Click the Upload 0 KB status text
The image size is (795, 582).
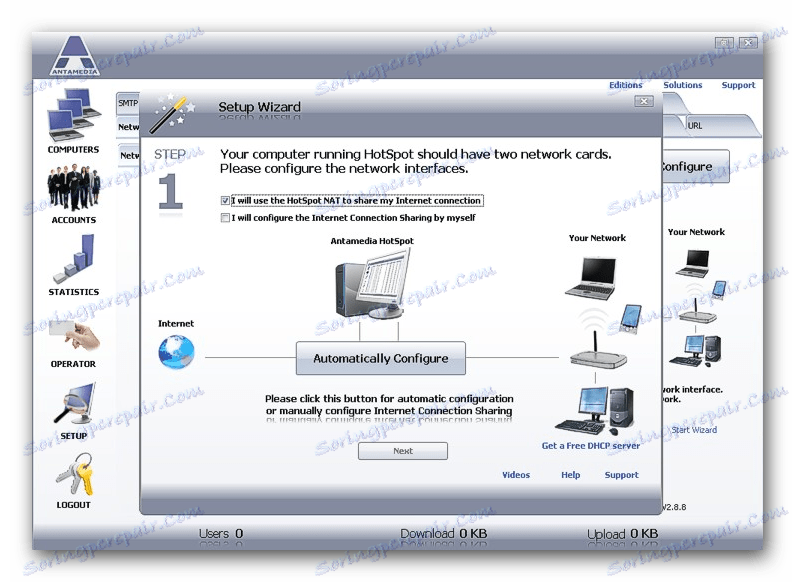coord(623,534)
